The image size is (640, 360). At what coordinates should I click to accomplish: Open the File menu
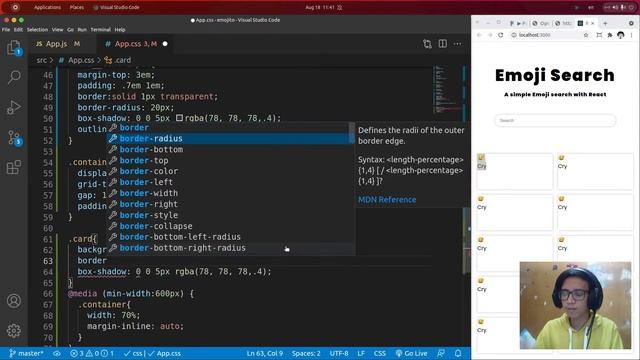(x=6, y=30)
